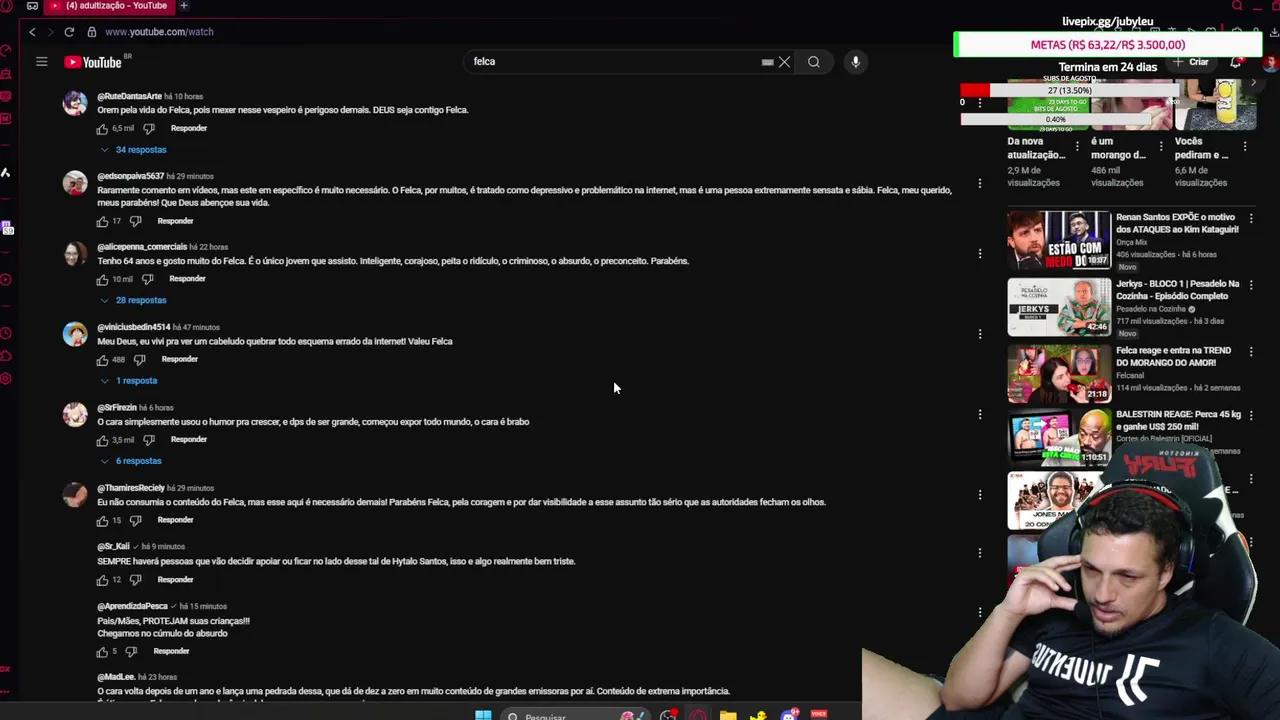The height and width of the screenshot is (720, 1280).
Task: Go back with the browser back arrow
Action: point(32,32)
